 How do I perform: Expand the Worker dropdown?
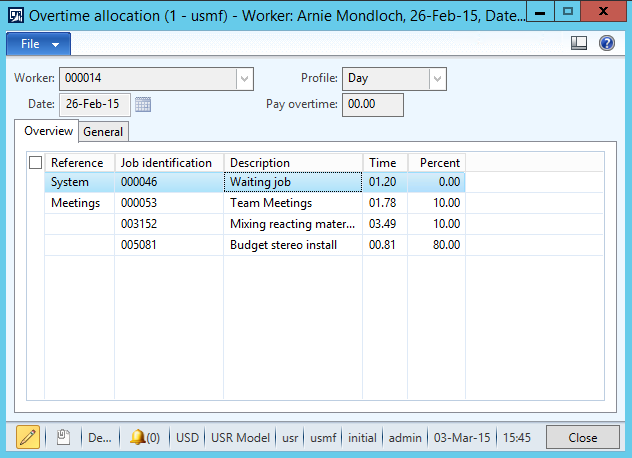pyautogui.click(x=244, y=79)
